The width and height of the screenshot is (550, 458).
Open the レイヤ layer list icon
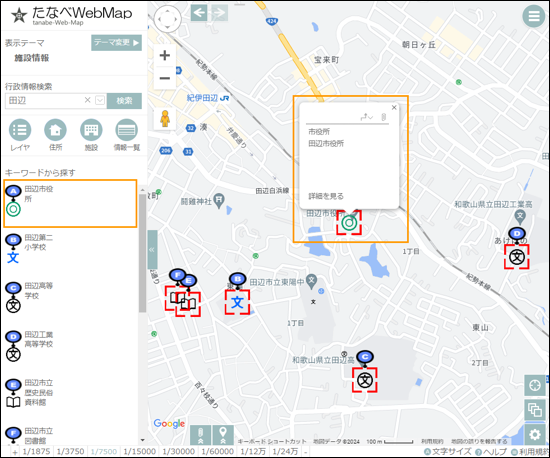(x=20, y=130)
